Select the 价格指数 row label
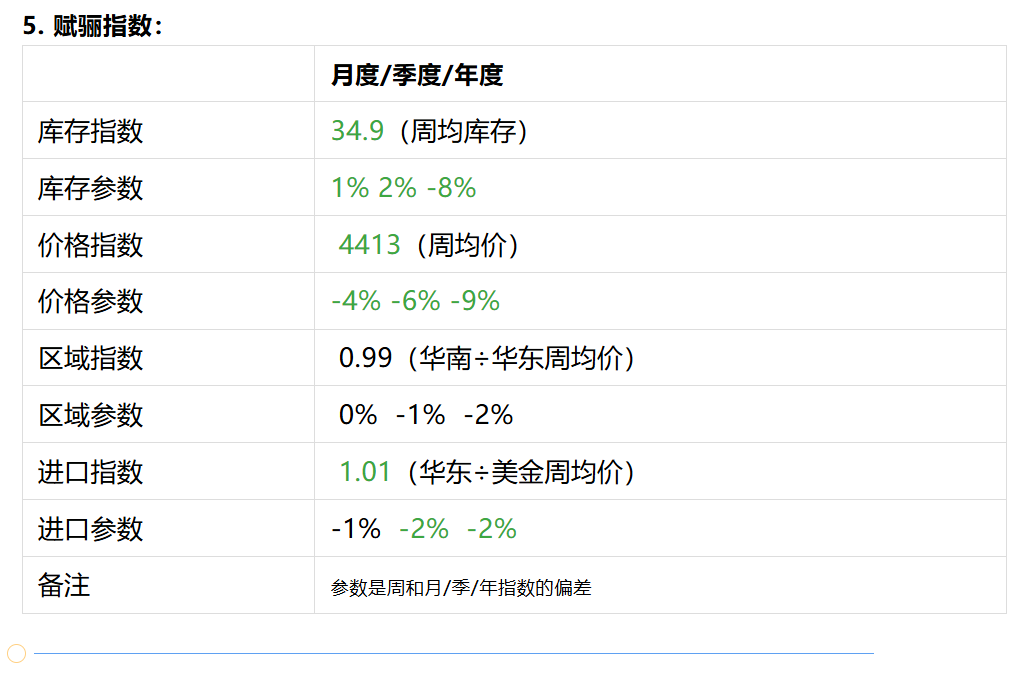Image resolution: width=1030 pixels, height=683 pixels. pos(91,245)
